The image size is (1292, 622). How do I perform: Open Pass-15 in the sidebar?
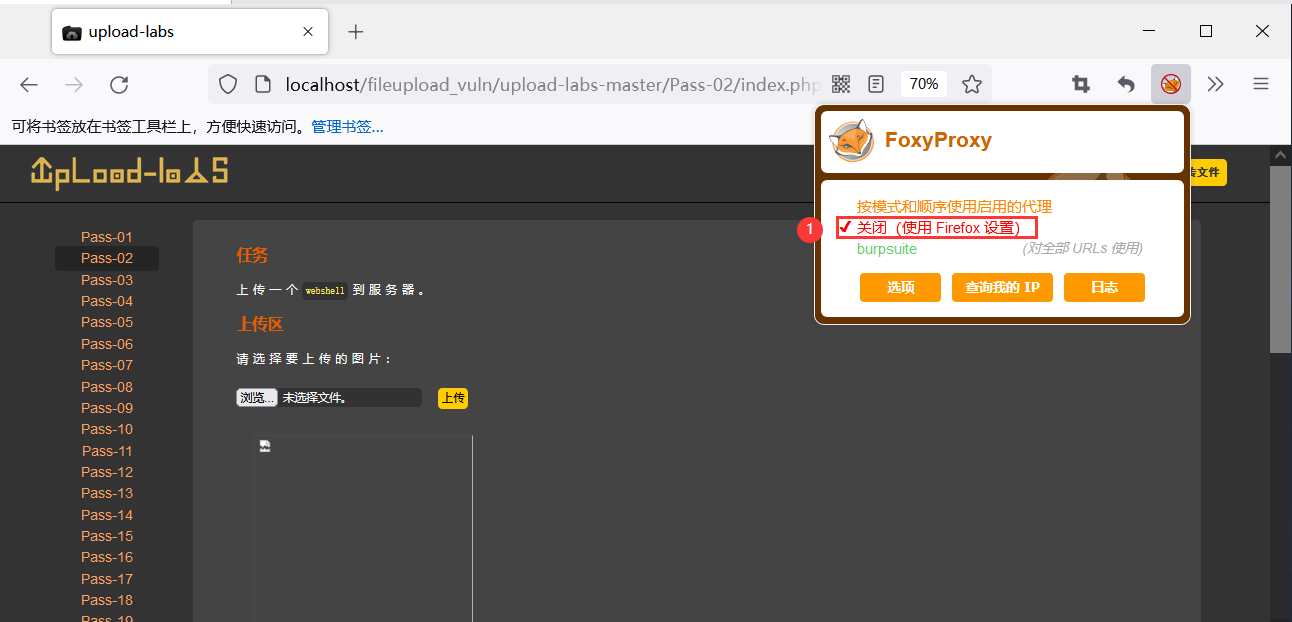(107, 536)
